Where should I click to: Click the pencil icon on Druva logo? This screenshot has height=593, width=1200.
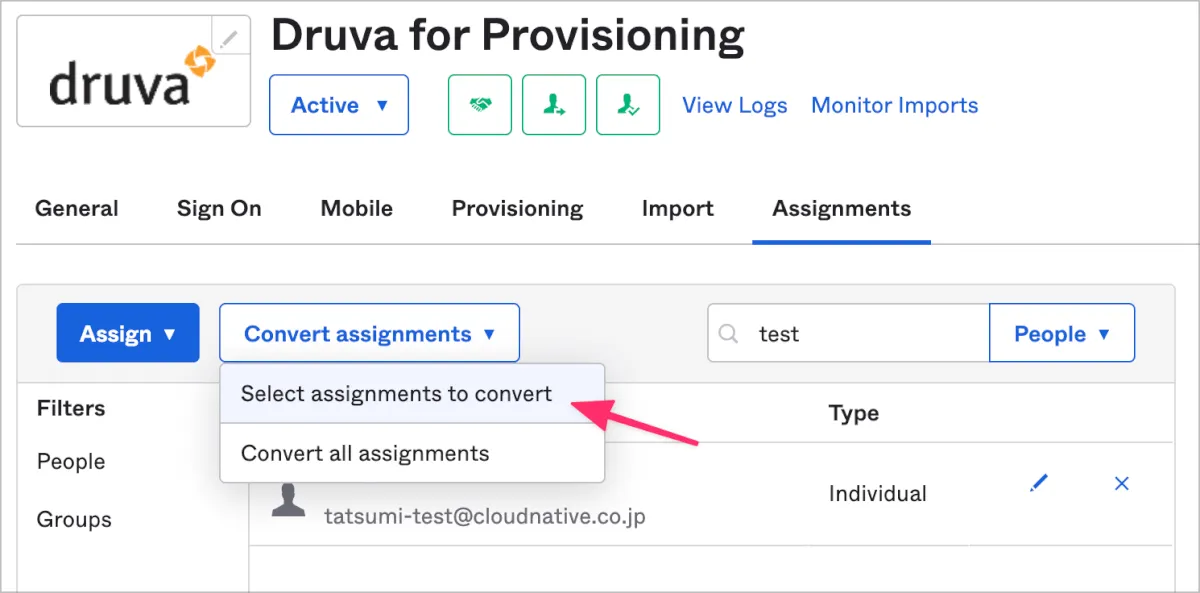click(x=230, y=40)
